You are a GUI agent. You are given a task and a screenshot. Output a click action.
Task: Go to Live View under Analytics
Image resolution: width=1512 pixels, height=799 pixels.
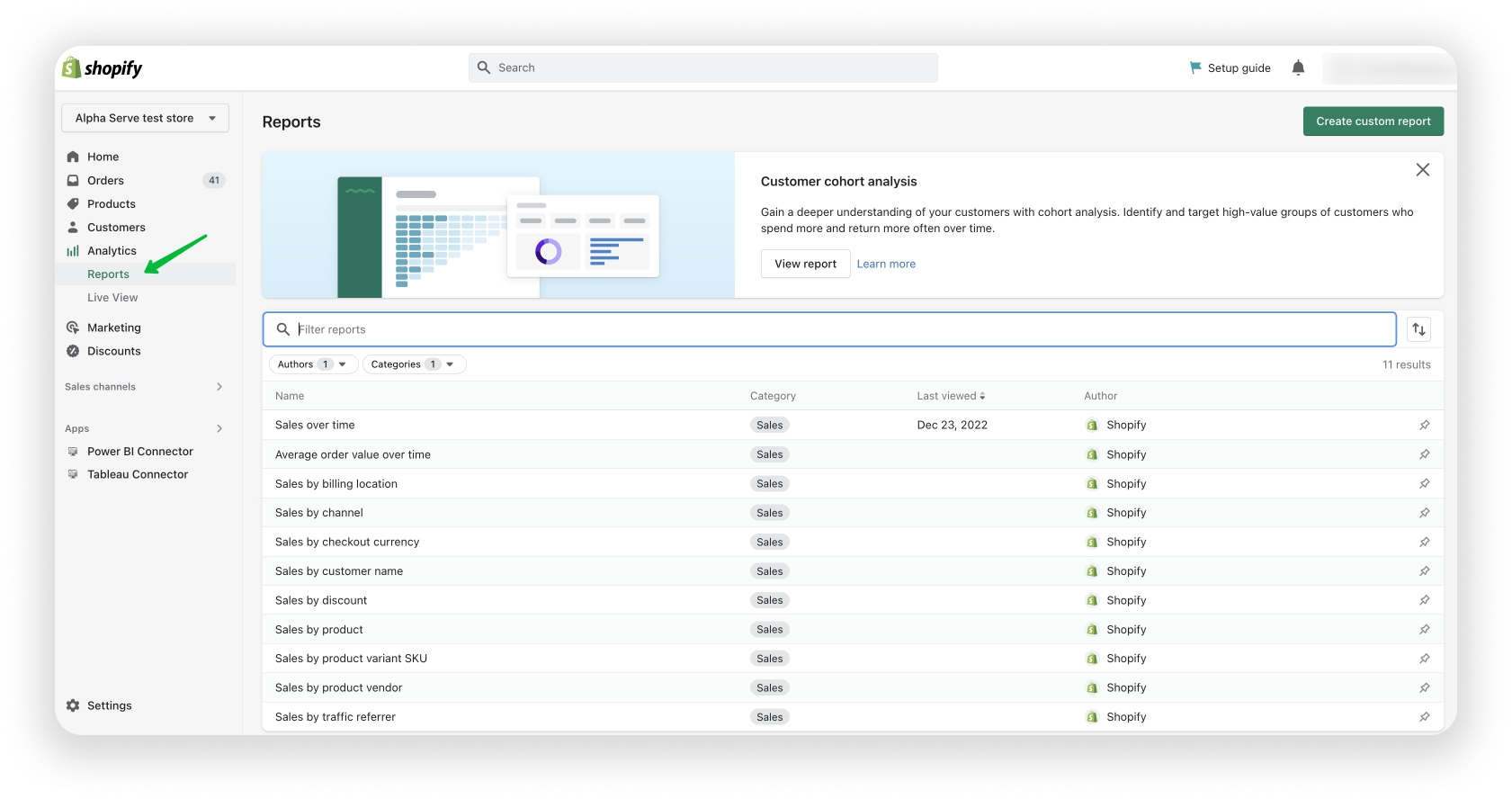point(112,298)
